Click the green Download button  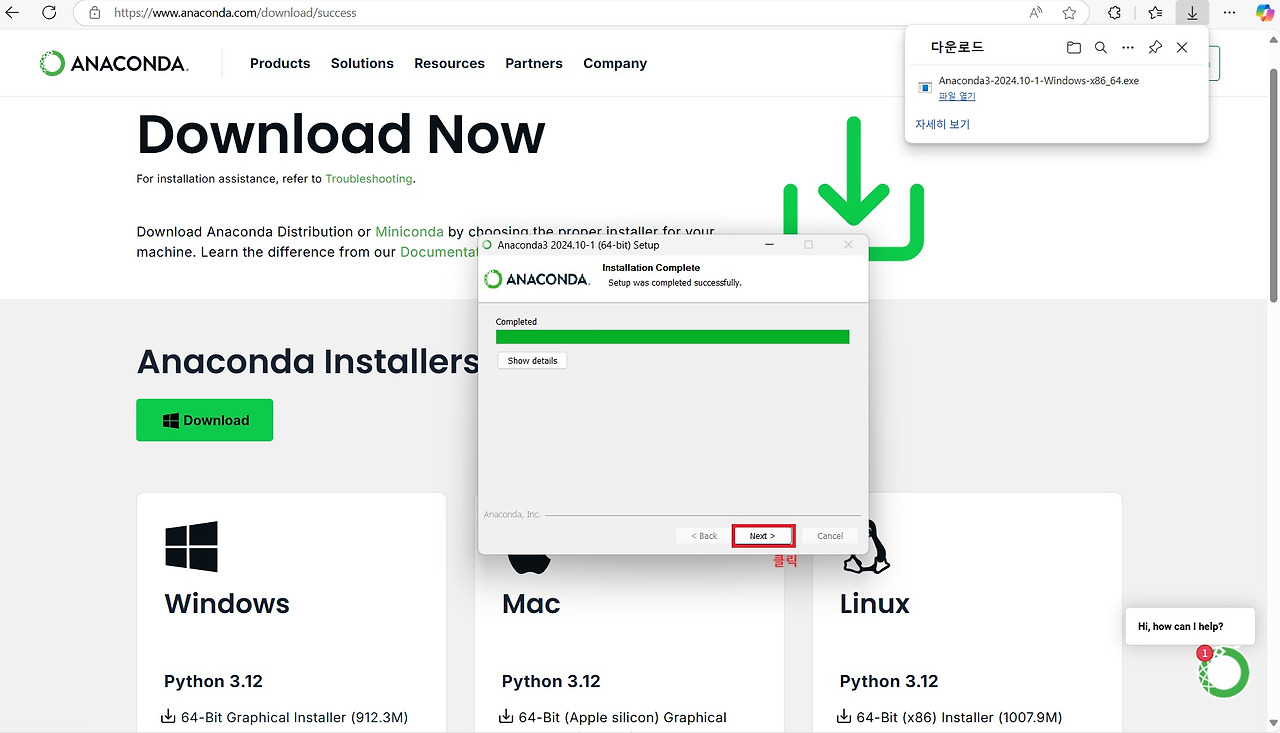click(204, 420)
